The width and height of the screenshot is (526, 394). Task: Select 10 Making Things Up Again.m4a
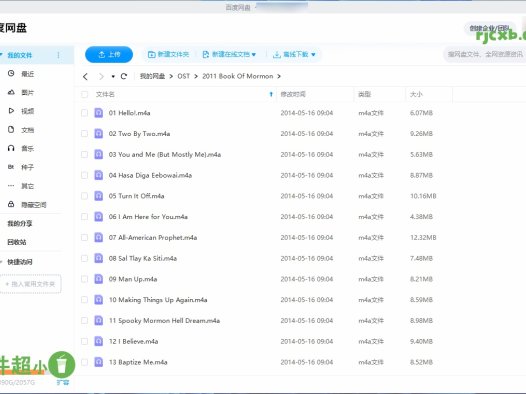pos(158,300)
